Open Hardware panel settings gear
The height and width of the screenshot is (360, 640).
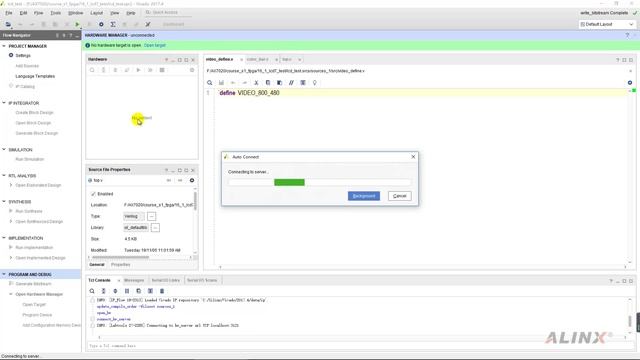(x=192, y=70)
